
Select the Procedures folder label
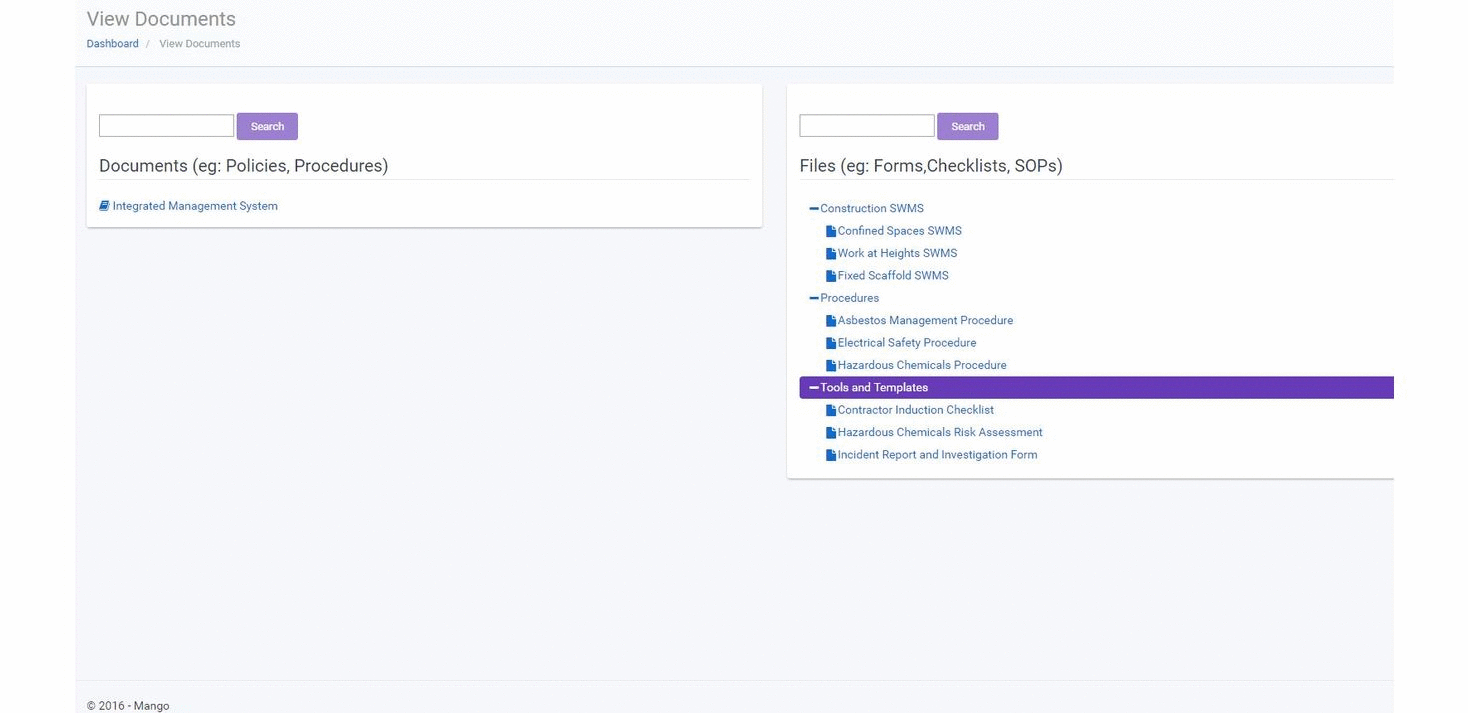click(x=850, y=298)
